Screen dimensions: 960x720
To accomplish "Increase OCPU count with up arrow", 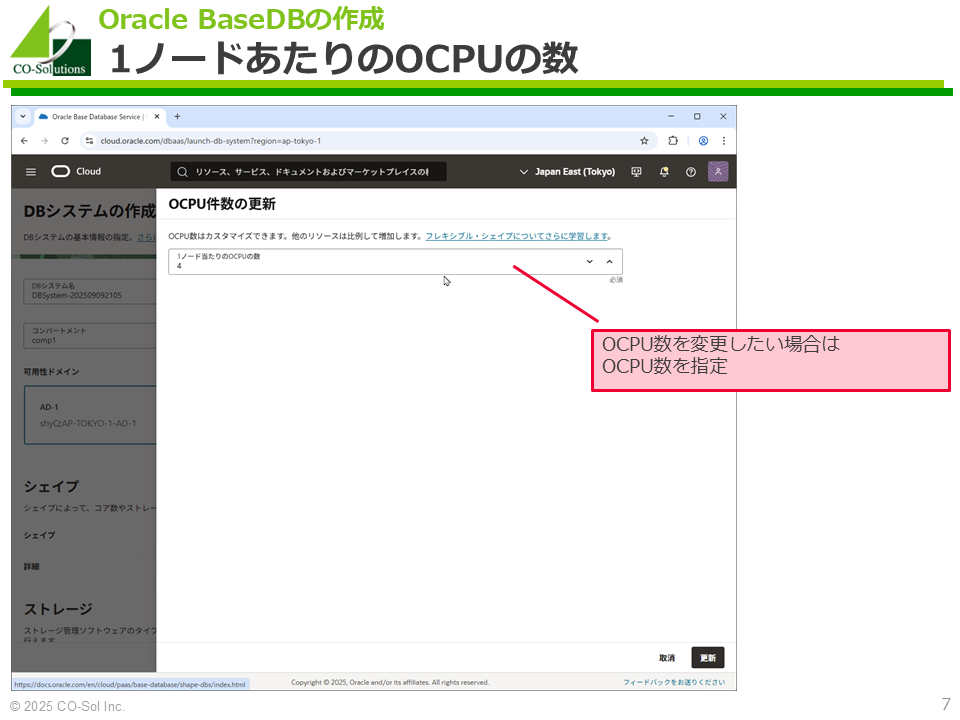I will (609, 261).
